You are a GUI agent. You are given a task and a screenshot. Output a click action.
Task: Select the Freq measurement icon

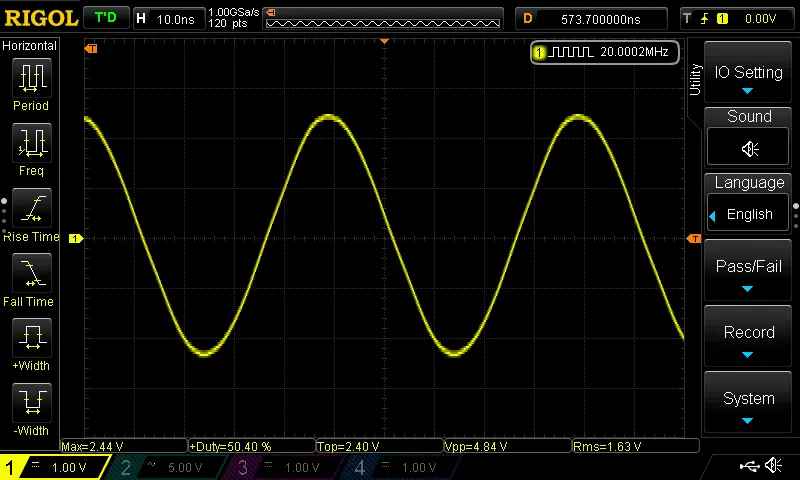(x=31, y=144)
